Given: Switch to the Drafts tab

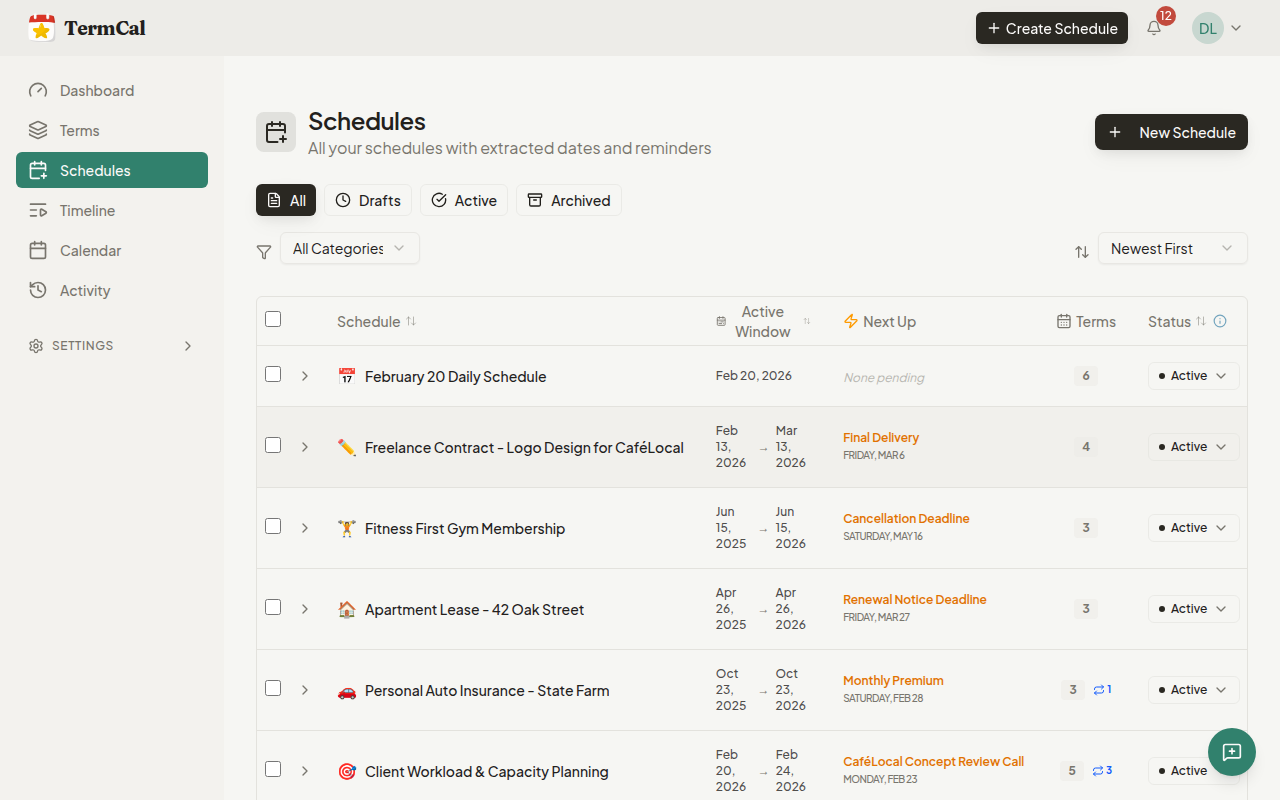Looking at the screenshot, I should click(368, 200).
